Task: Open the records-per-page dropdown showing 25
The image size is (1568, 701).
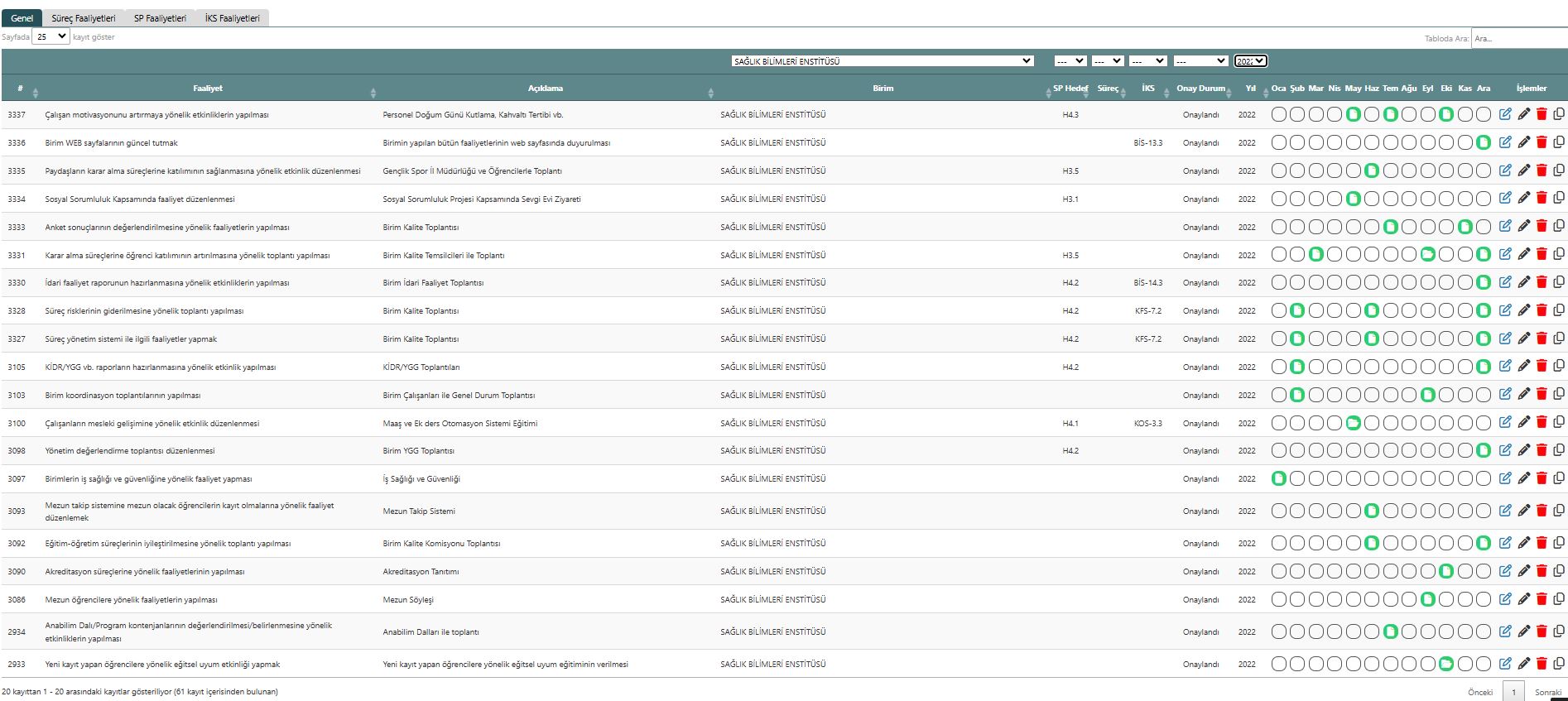Action: 51,36
